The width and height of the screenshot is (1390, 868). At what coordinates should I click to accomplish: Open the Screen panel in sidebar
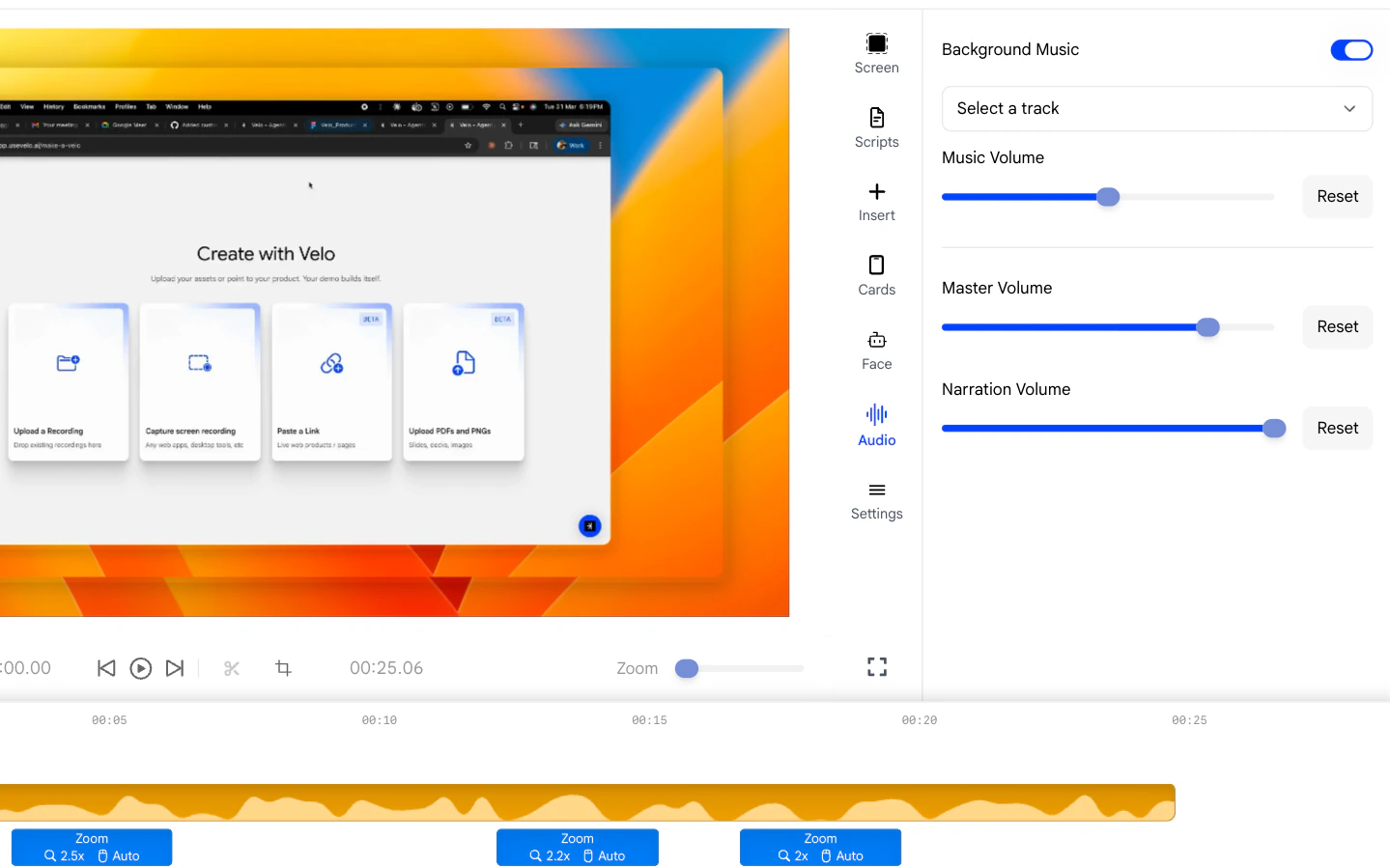click(x=876, y=54)
